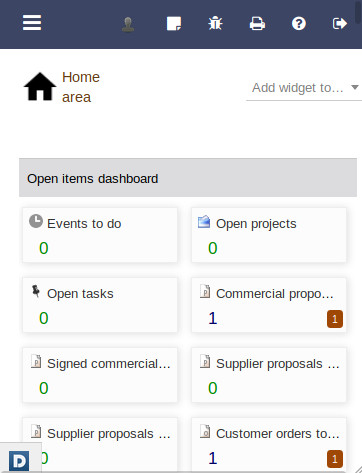
Task: Expand the Add widget to... dropdown
Action: pos(304,88)
